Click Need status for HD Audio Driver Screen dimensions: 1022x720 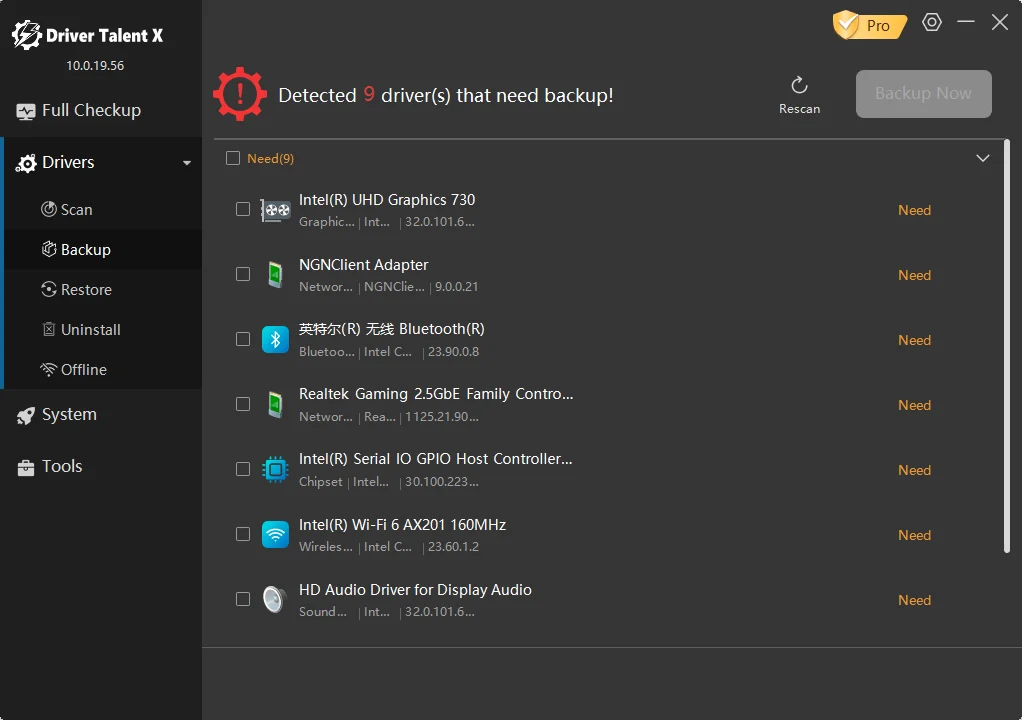[914, 600]
